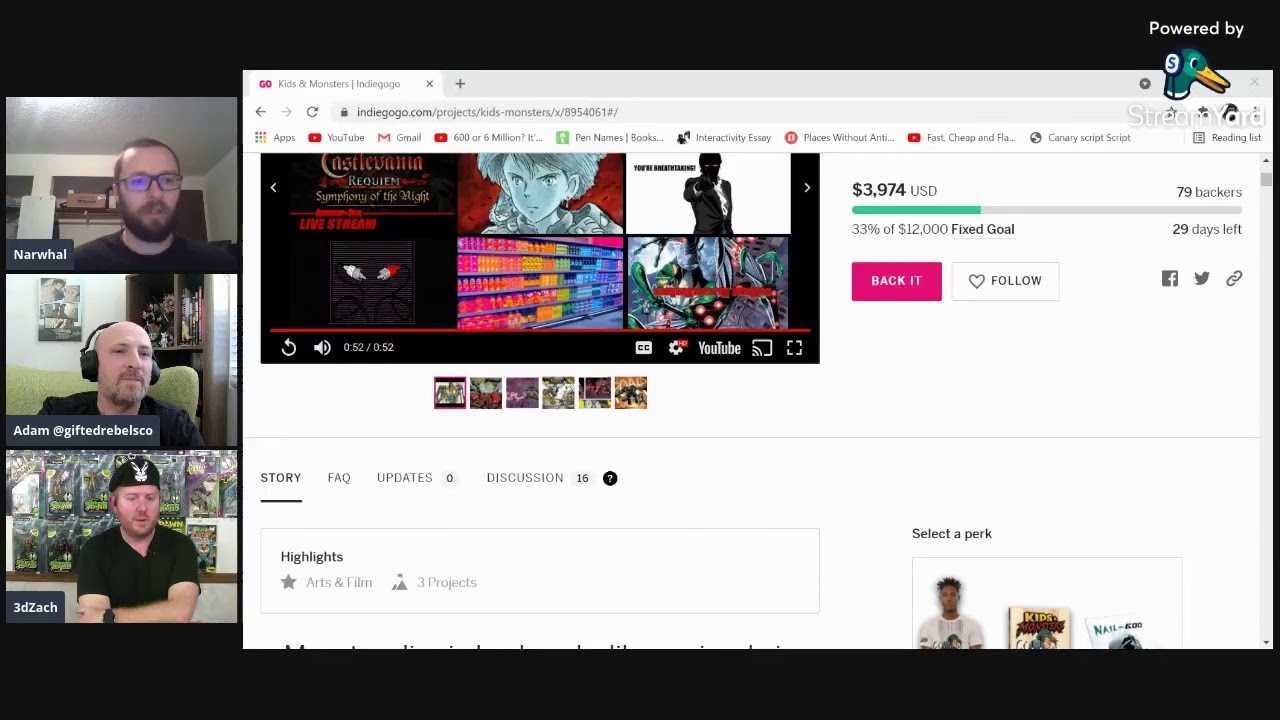Screen dimensions: 1280x720
Task: Share campaign on Twitter
Action: click(1202, 279)
